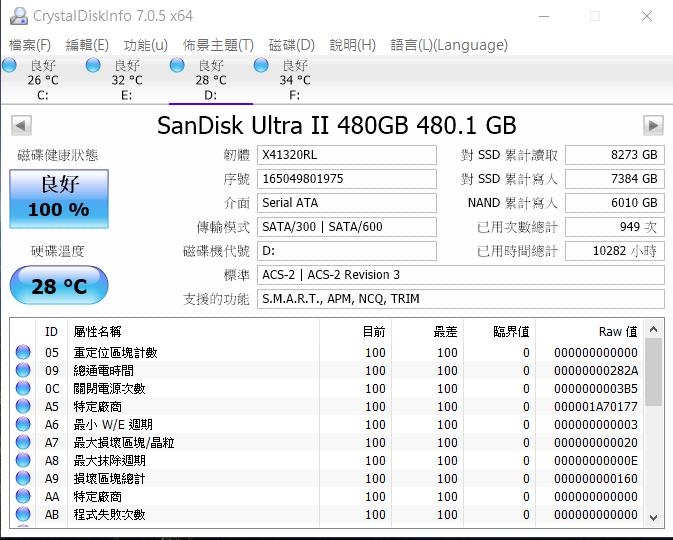Click the 最差 column header
The image size is (673, 540).
427,331
